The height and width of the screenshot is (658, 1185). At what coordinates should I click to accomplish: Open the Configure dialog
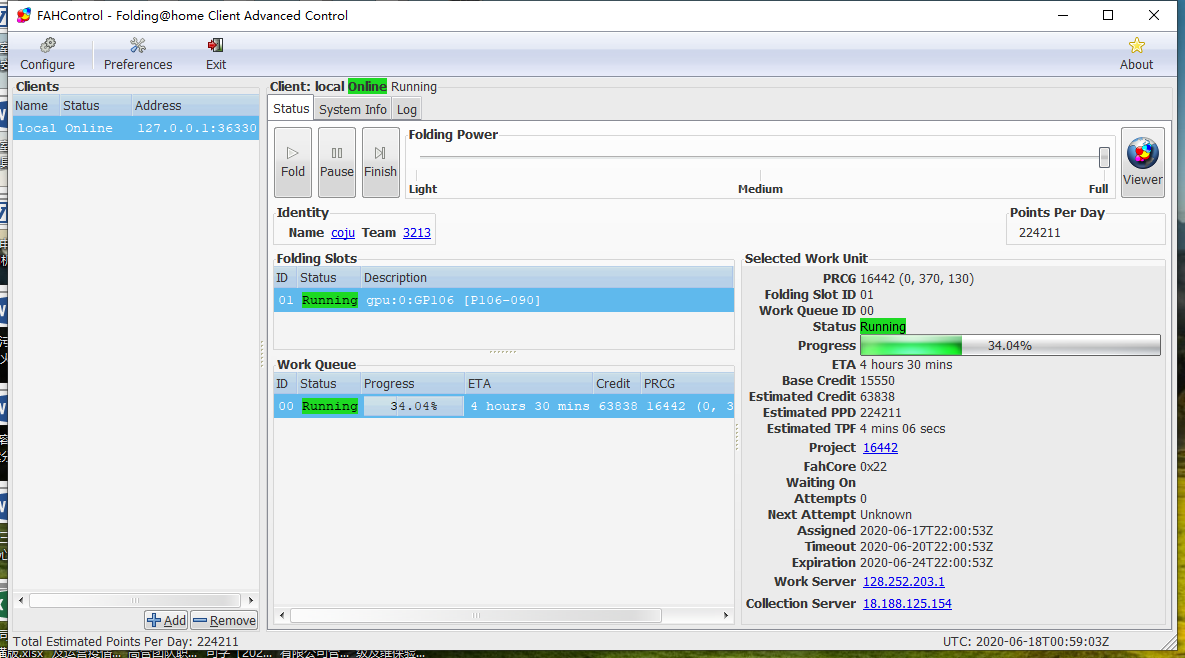48,54
